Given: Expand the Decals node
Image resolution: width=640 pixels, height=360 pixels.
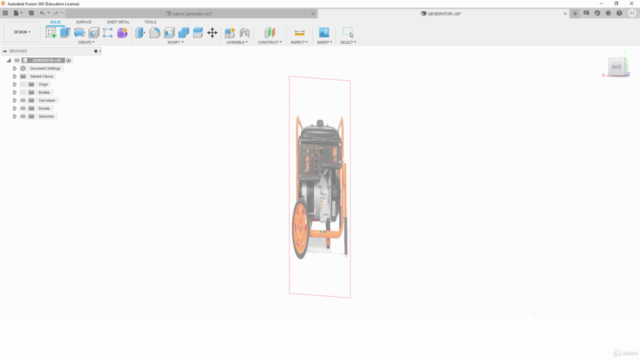Looking at the screenshot, I should point(15,109).
